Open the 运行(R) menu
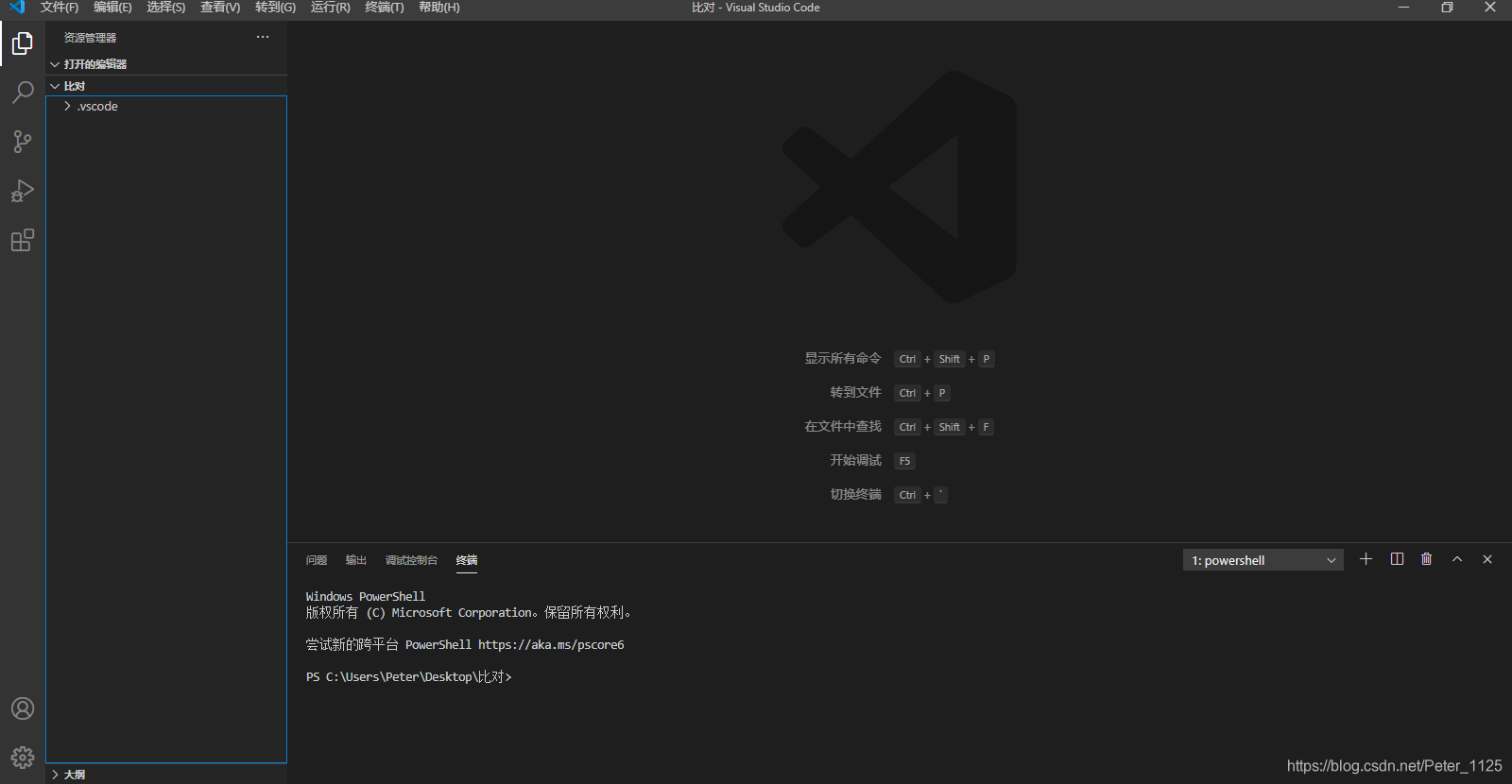The width and height of the screenshot is (1512, 784). tap(330, 7)
